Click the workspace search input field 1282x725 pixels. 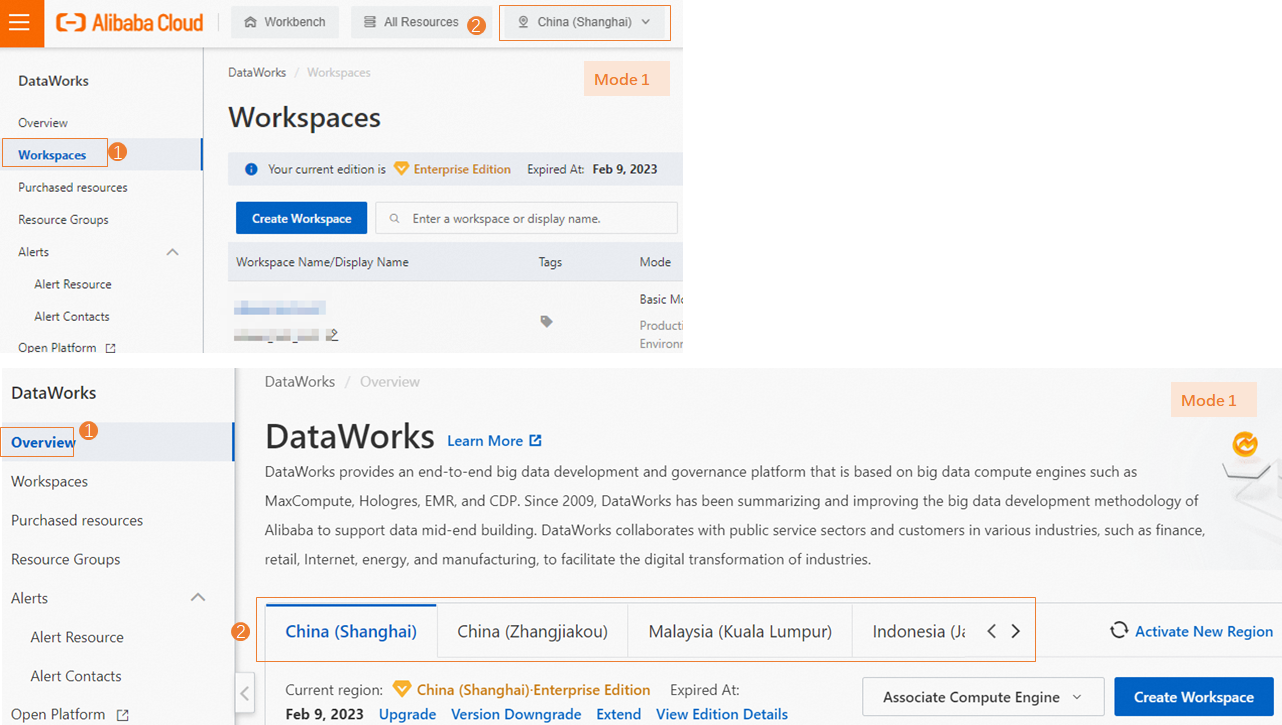[x=527, y=218]
